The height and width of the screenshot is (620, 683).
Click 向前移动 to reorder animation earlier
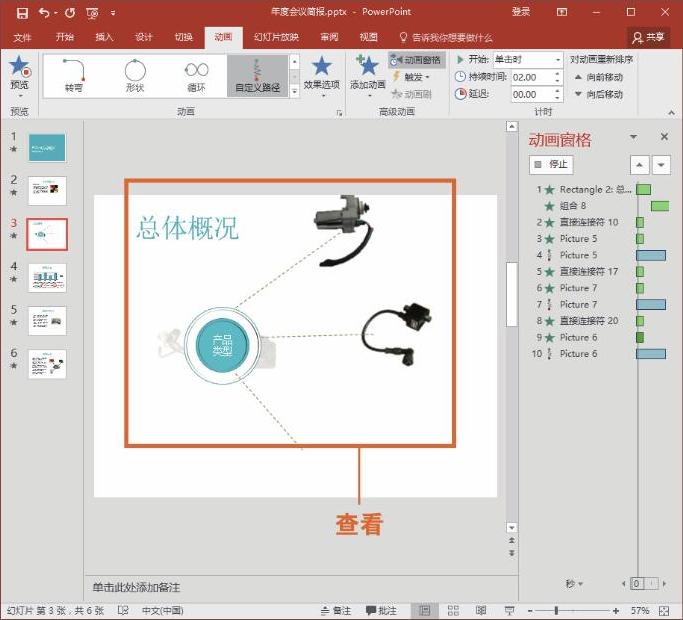tap(598, 77)
